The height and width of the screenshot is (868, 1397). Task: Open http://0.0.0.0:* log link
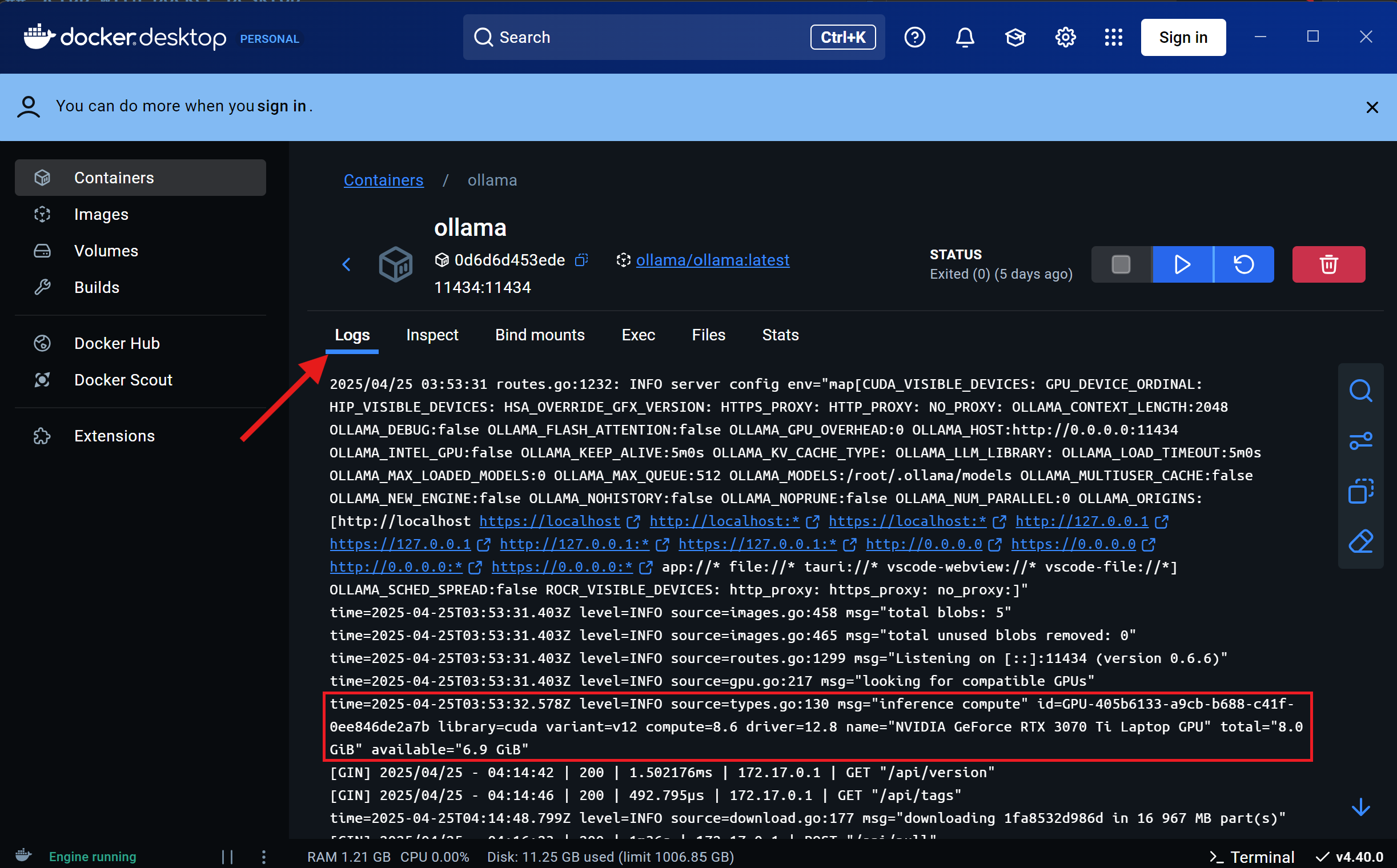click(x=396, y=567)
